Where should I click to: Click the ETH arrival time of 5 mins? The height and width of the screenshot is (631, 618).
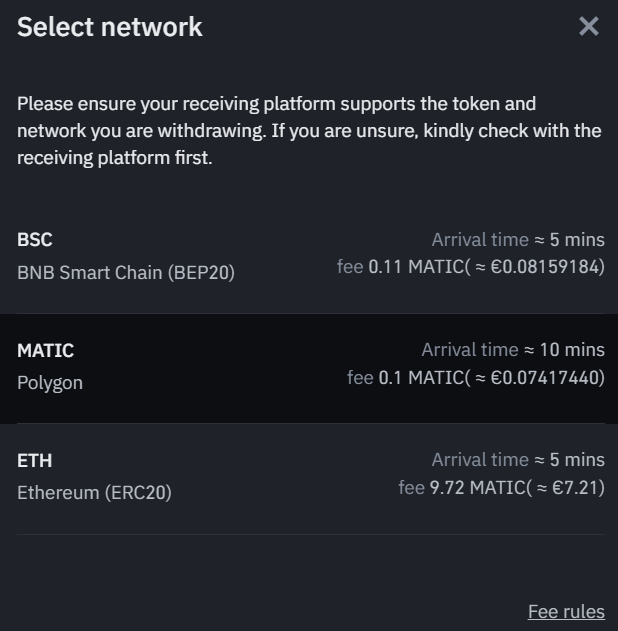(518, 460)
